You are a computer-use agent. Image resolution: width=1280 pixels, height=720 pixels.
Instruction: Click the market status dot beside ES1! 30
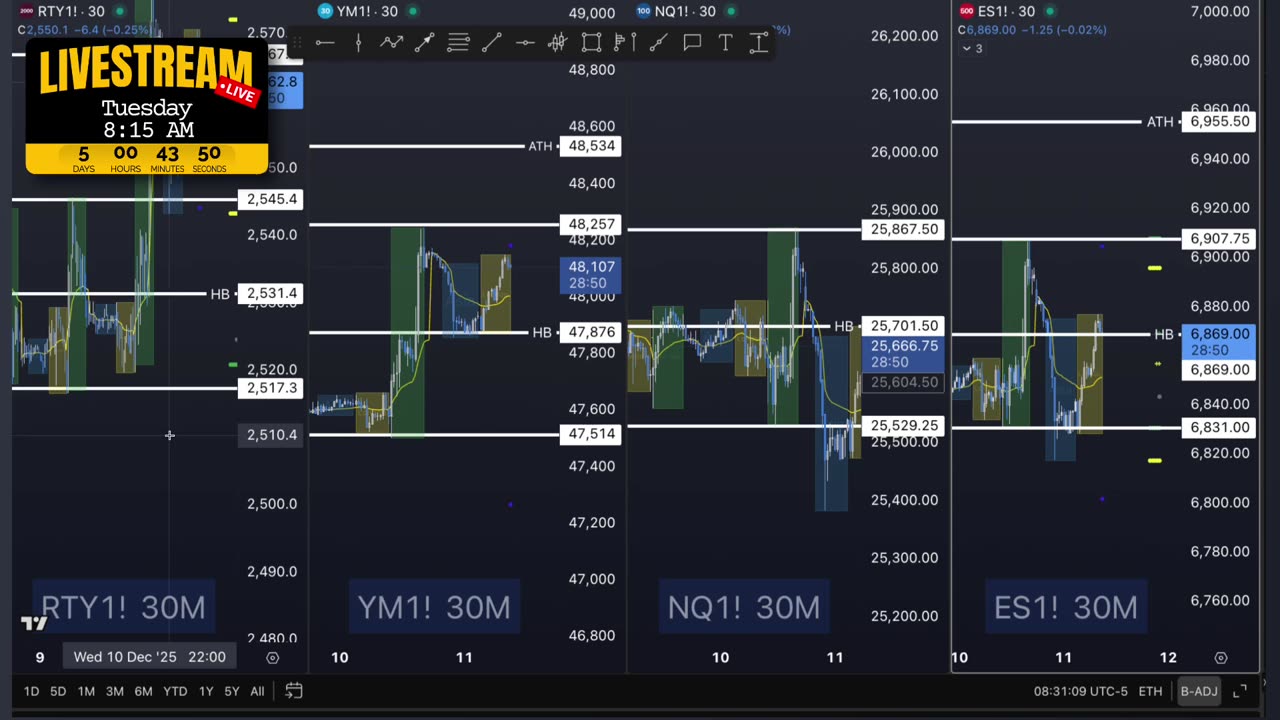pos(1052,11)
